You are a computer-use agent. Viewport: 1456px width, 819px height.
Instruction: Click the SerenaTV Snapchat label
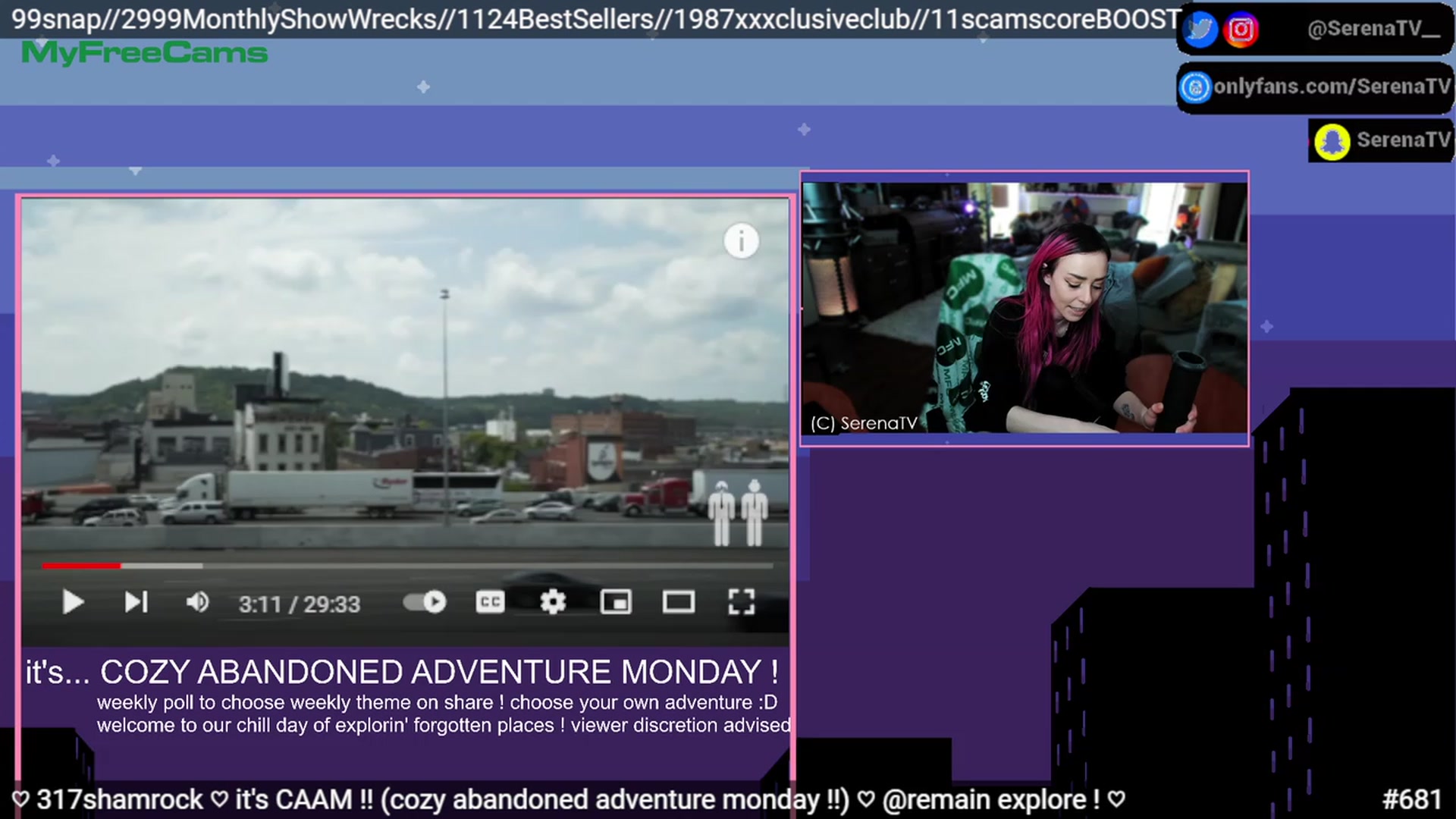[1403, 140]
